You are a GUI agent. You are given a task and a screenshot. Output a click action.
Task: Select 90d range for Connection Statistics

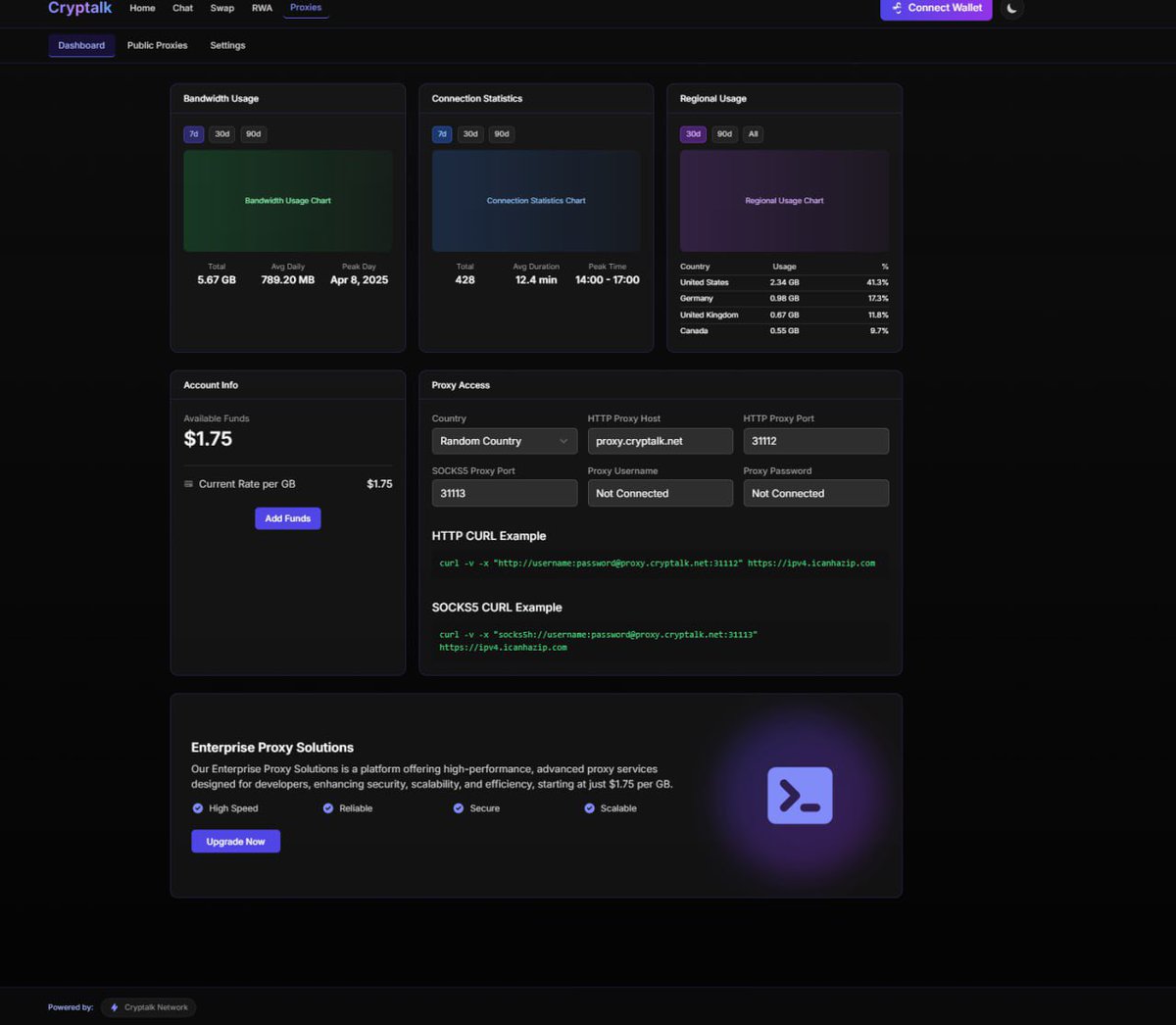point(502,134)
